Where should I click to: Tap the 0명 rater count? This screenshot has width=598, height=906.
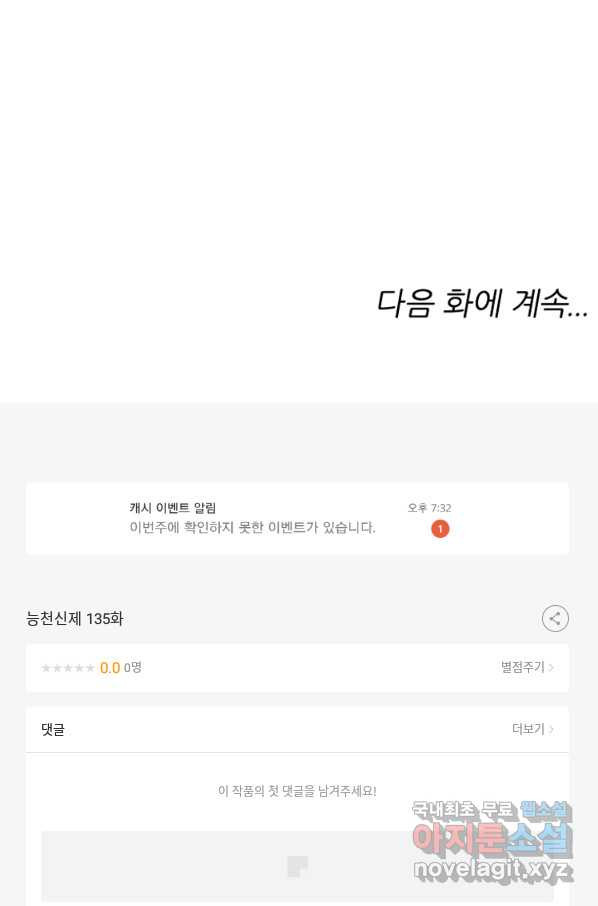[133, 667]
